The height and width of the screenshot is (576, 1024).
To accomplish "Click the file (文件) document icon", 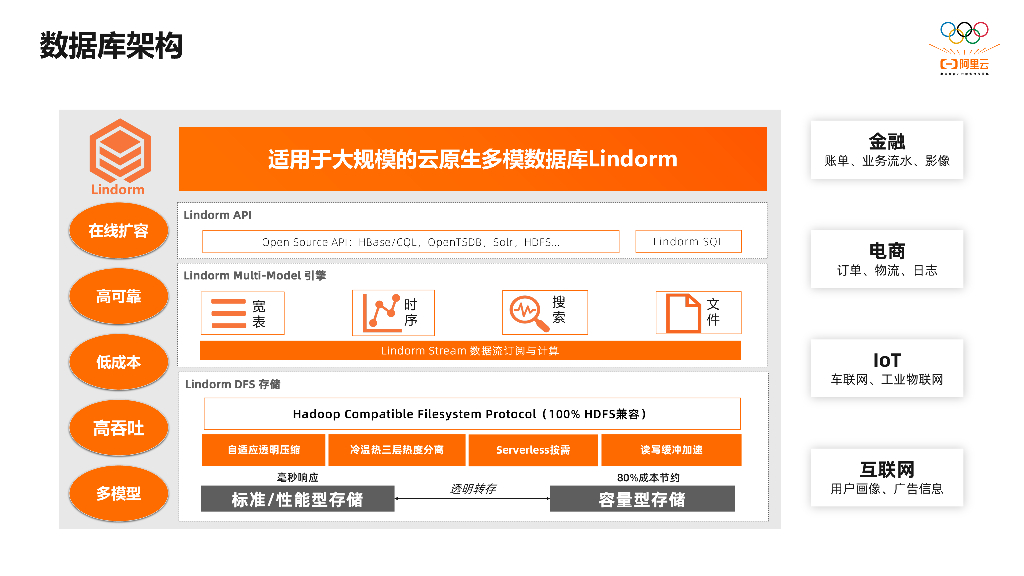I will [x=683, y=313].
